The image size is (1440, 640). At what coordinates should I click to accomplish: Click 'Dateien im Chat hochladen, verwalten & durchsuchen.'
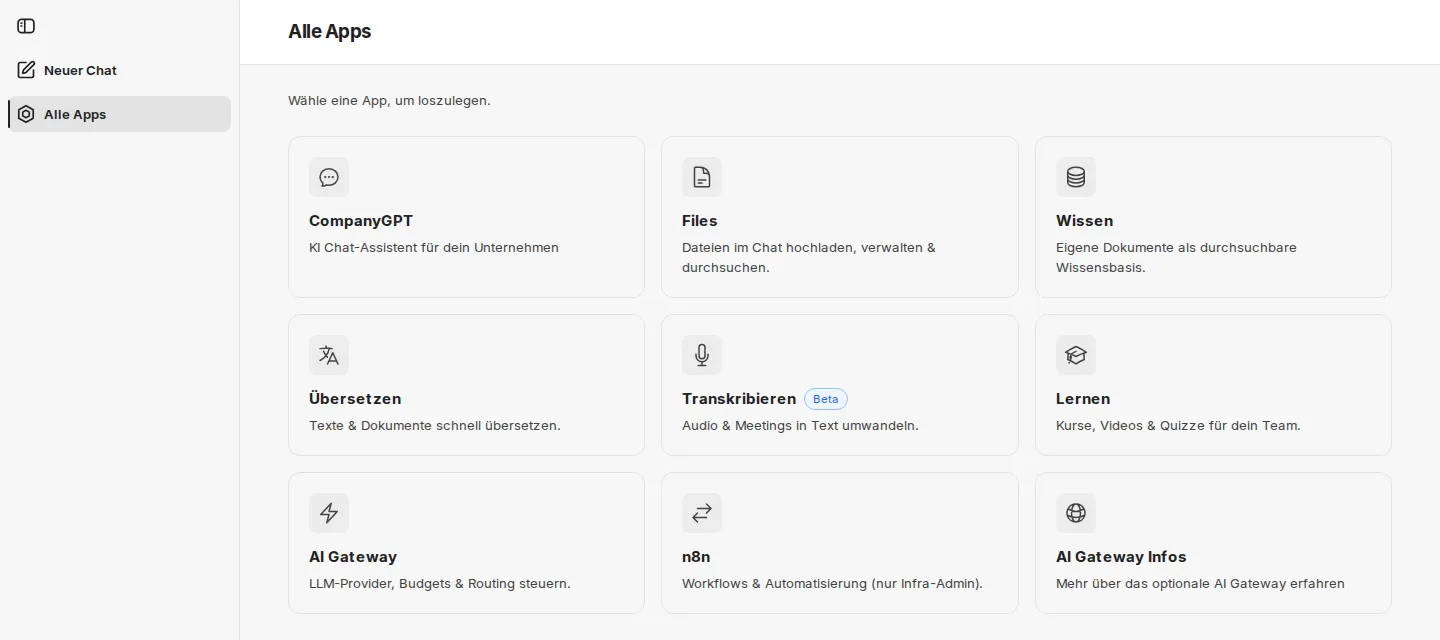(809, 257)
